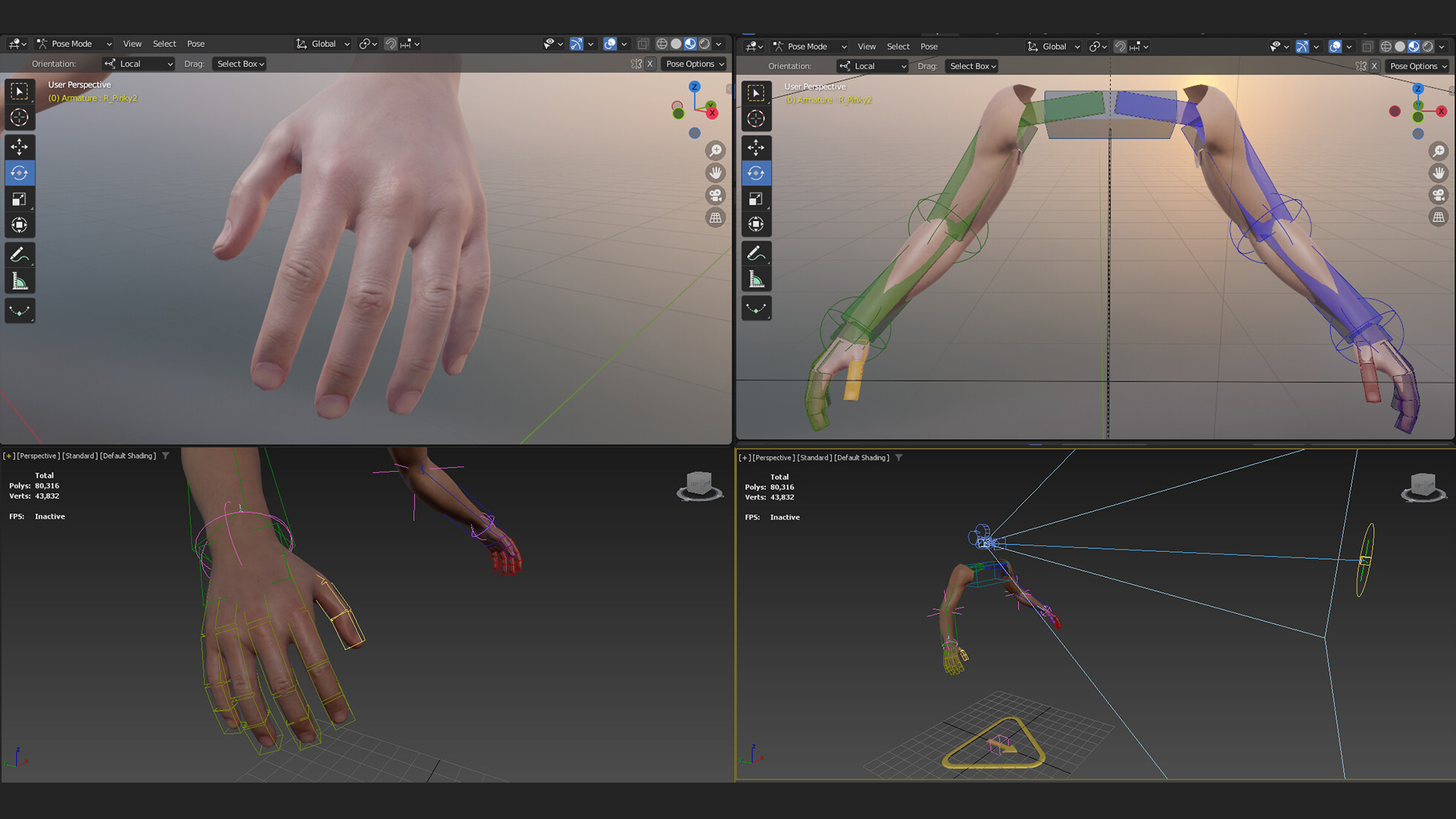Click [Default Shading] label in bottom-right 3ds Max viewport
The height and width of the screenshot is (819, 1456).
pos(862,457)
